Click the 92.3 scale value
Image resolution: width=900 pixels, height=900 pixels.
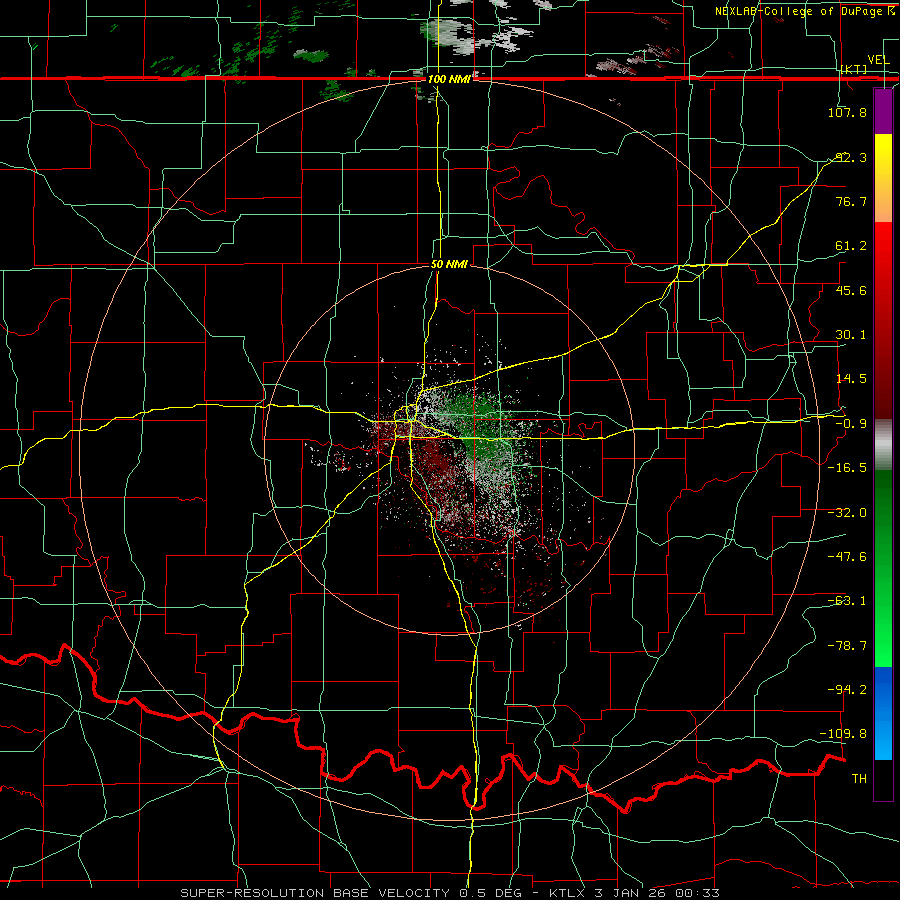851,157
